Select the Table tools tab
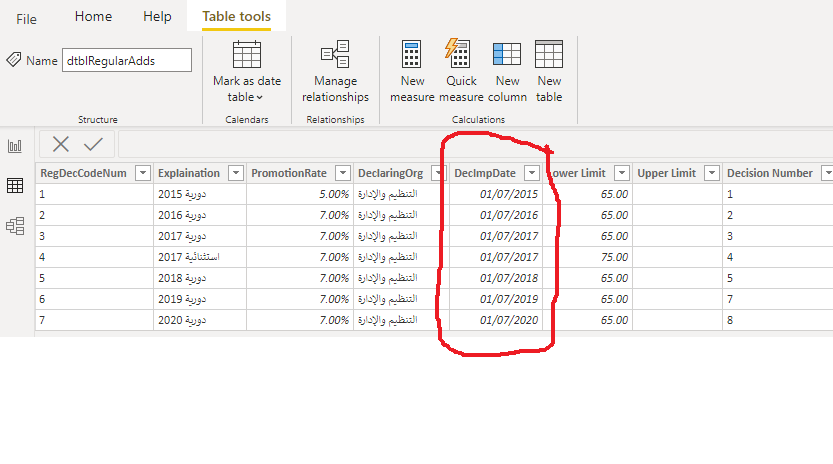 236,16
